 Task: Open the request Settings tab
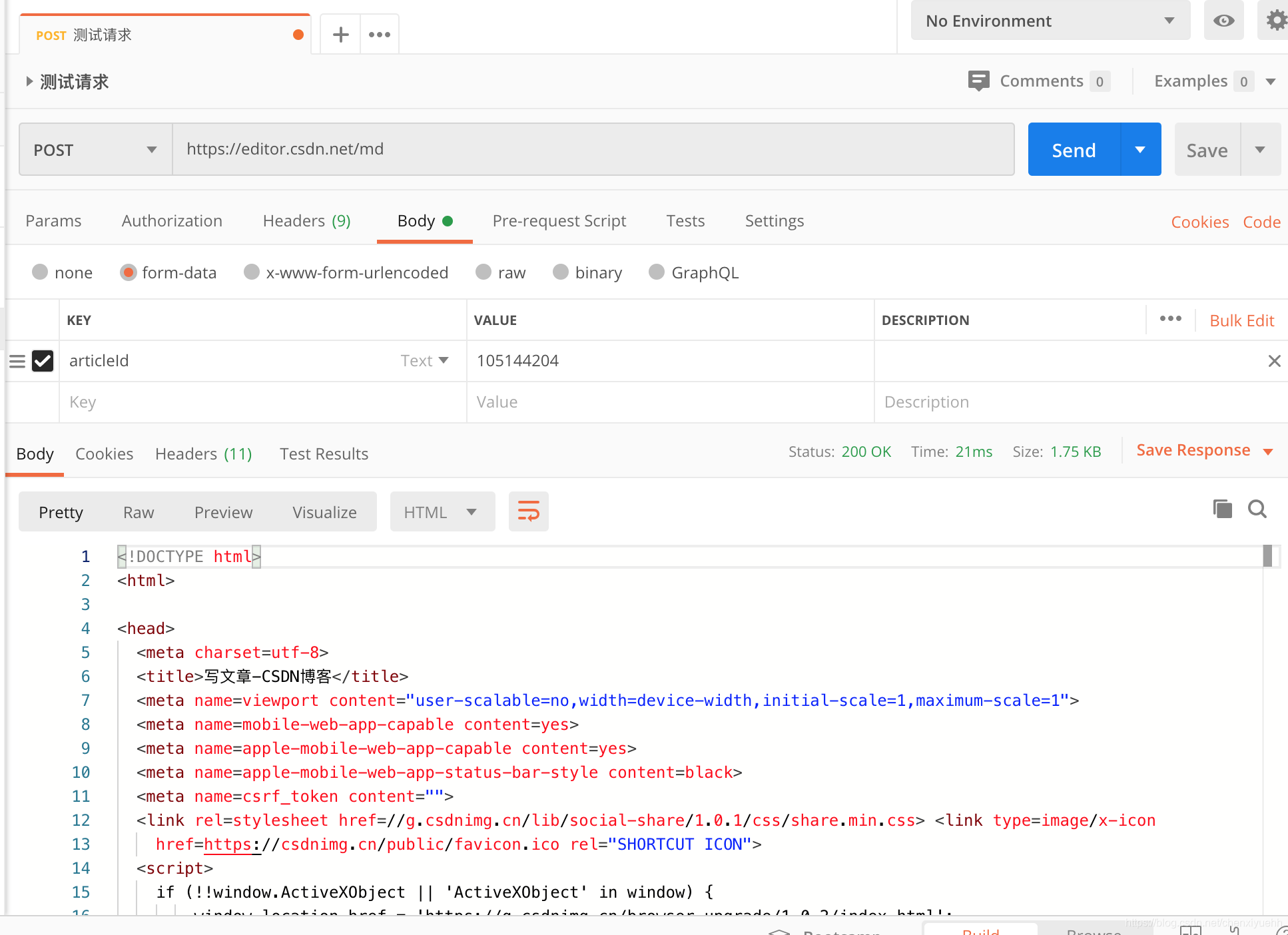775,220
